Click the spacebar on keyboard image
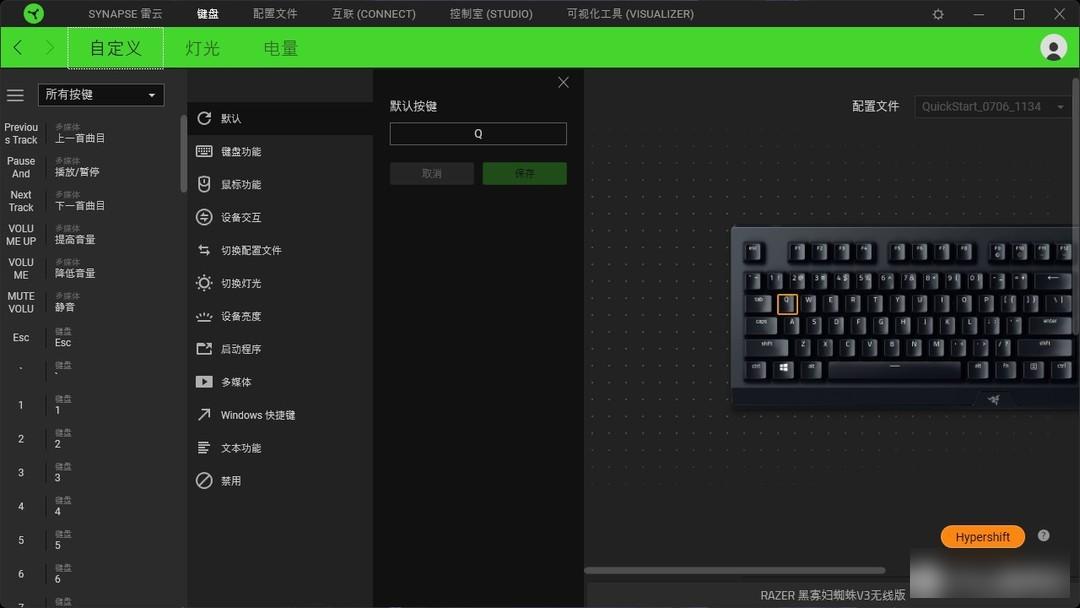The height and width of the screenshot is (608, 1080). 894,369
